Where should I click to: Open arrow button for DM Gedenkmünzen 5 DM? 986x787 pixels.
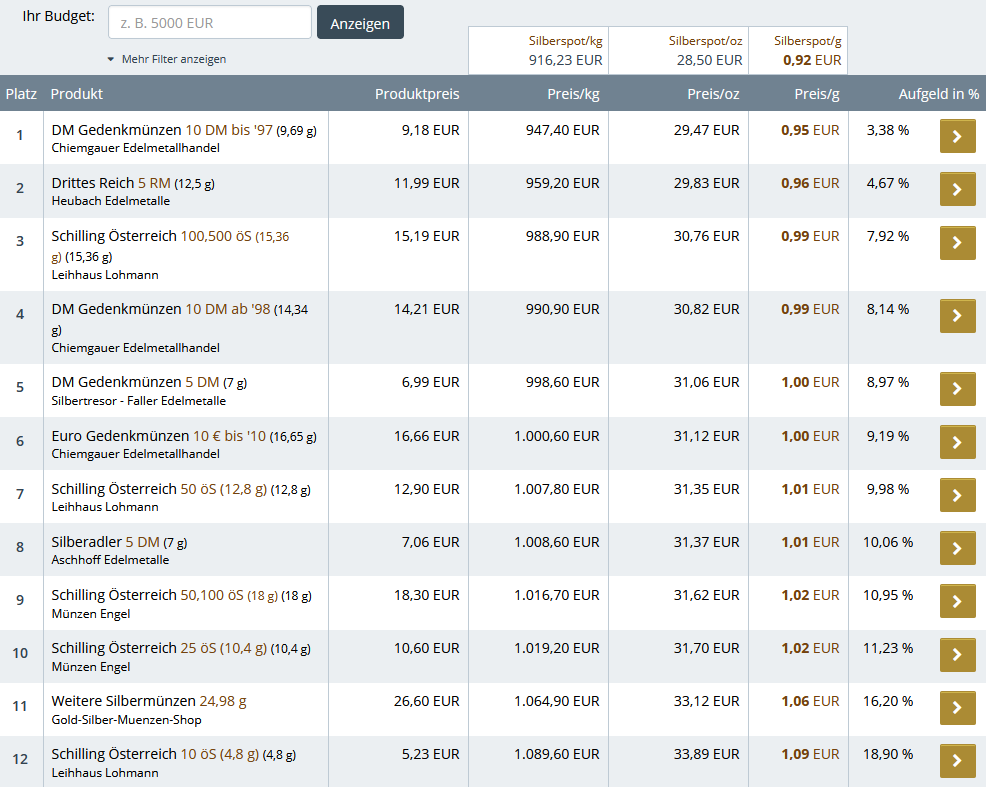tap(957, 388)
